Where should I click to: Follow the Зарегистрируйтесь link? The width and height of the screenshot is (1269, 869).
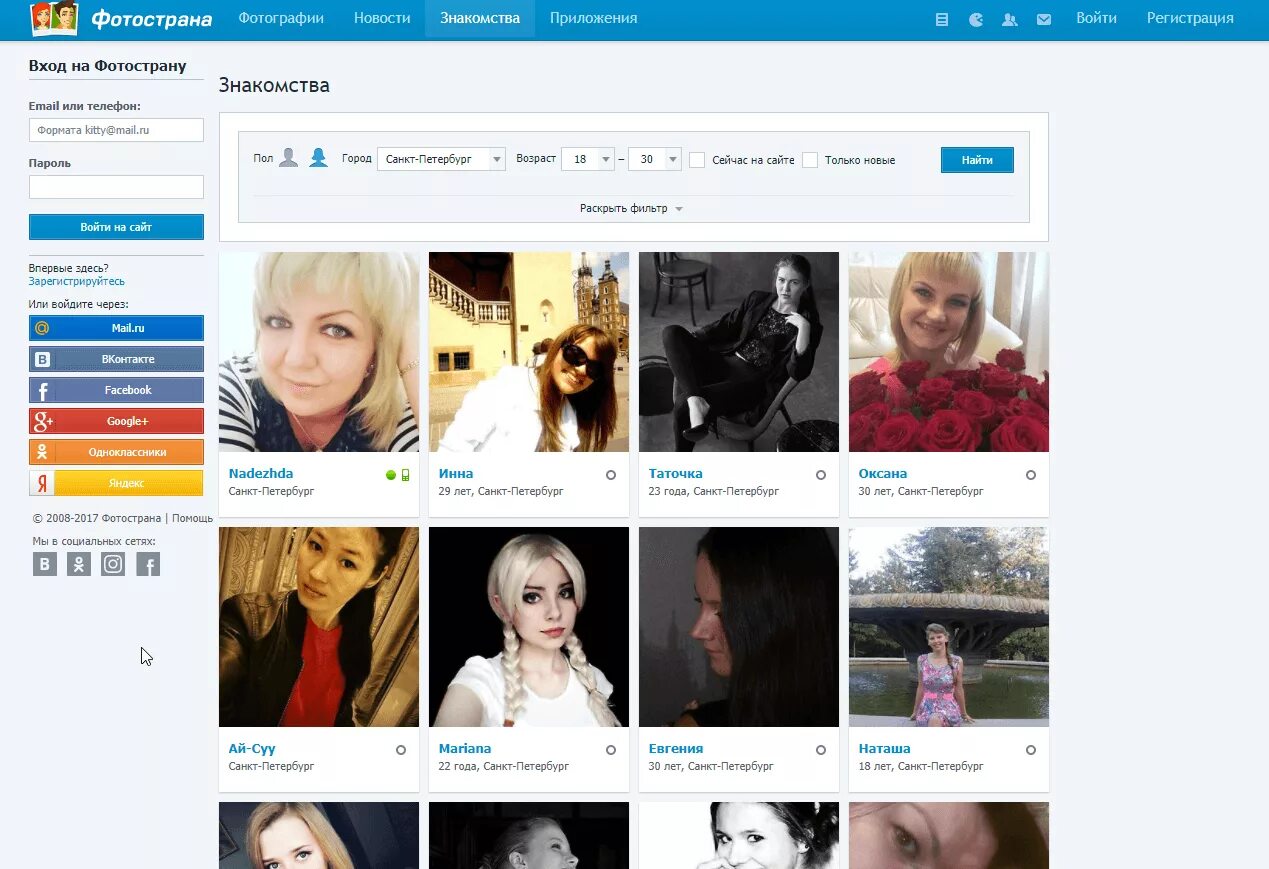click(77, 282)
